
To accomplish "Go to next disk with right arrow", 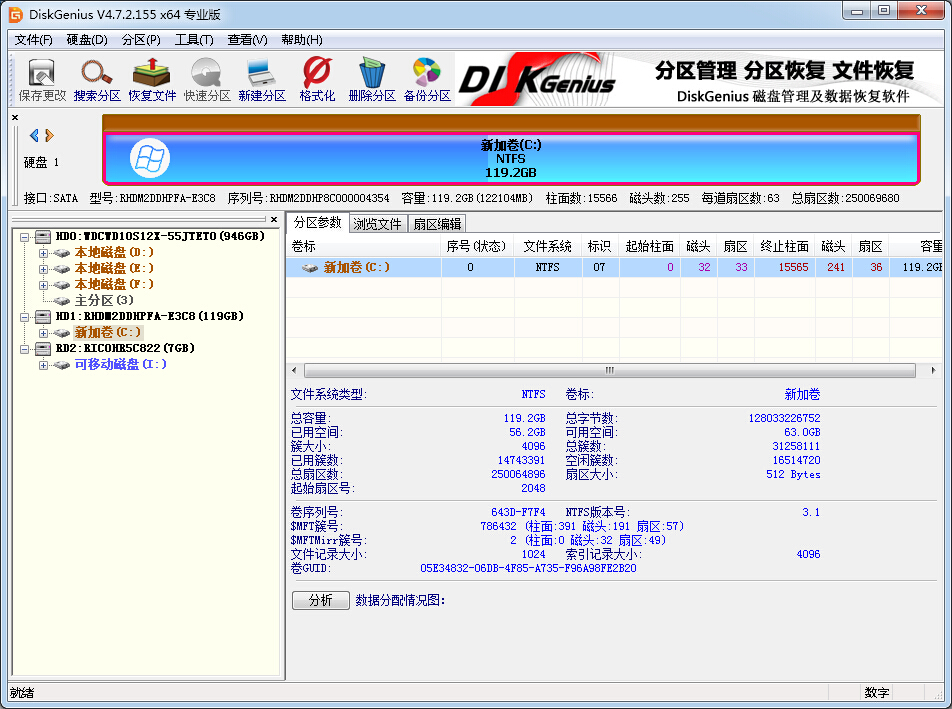I will pyautogui.click(x=50, y=135).
